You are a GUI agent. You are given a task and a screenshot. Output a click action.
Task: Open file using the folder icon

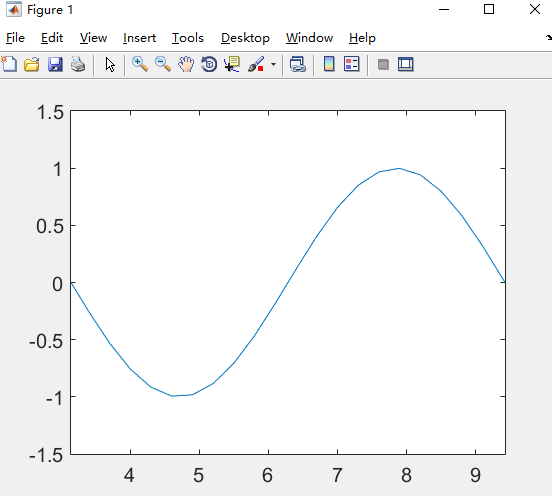click(32, 64)
